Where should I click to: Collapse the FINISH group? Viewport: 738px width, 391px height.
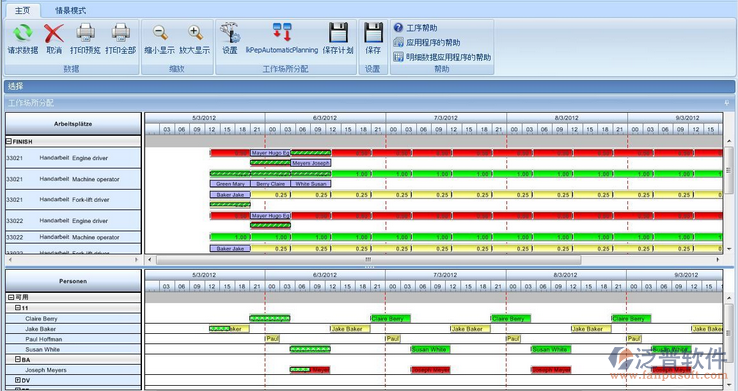click(9, 141)
